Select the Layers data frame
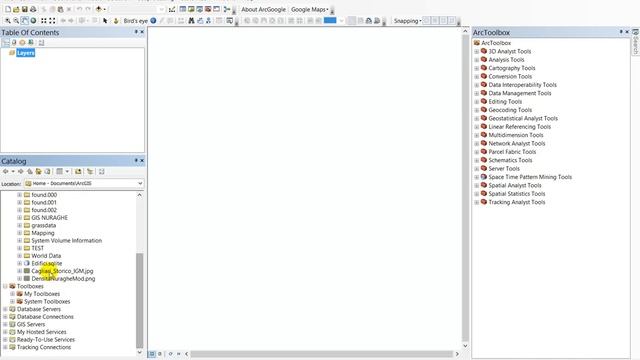This screenshot has width=640, height=360. point(26,53)
